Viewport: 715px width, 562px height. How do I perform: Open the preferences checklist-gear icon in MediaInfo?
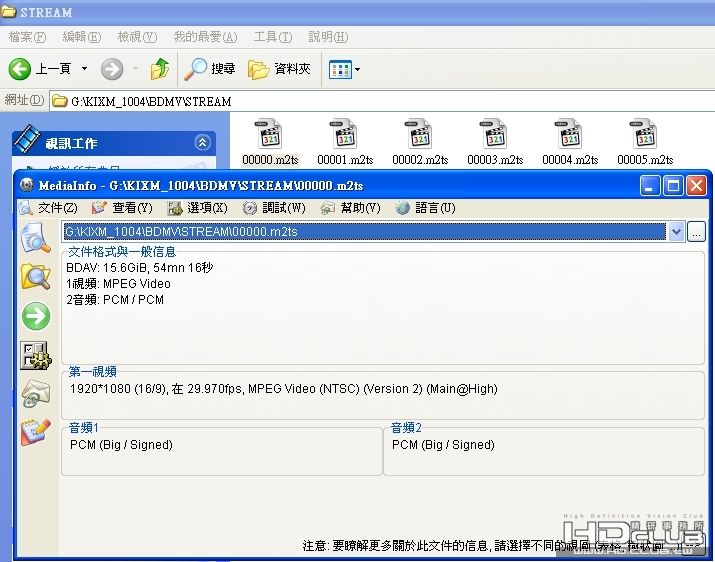[36, 355]
